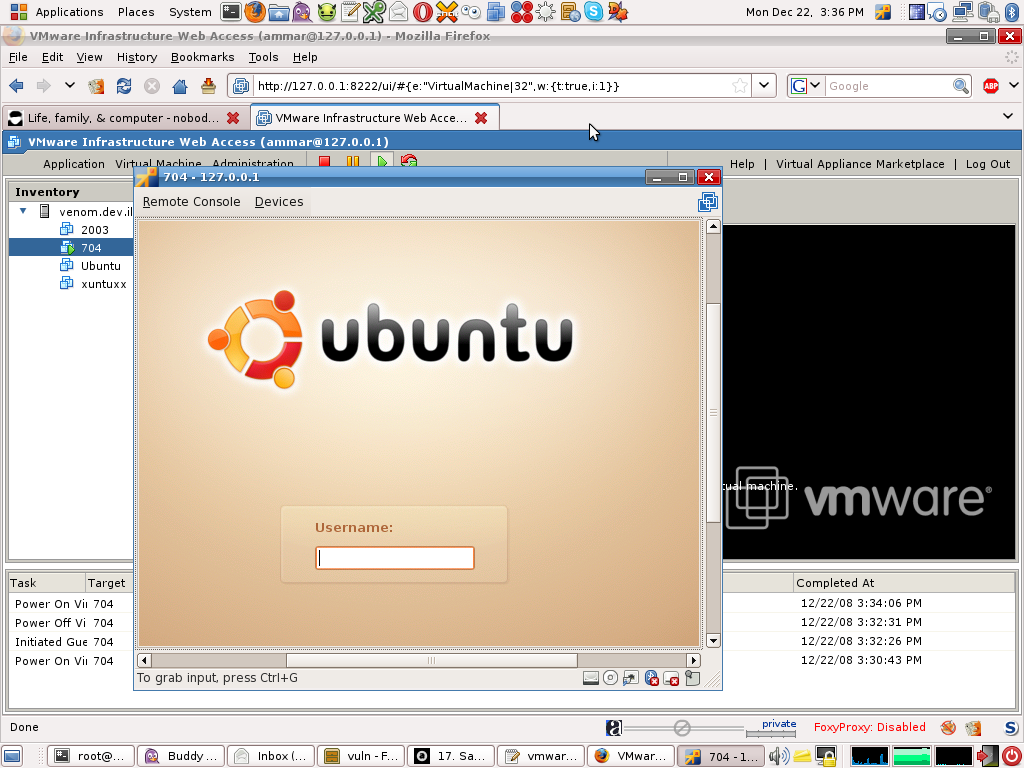
Task: Select the xuntuxx virtual machine in Inventory
Action: pos(103,284)
